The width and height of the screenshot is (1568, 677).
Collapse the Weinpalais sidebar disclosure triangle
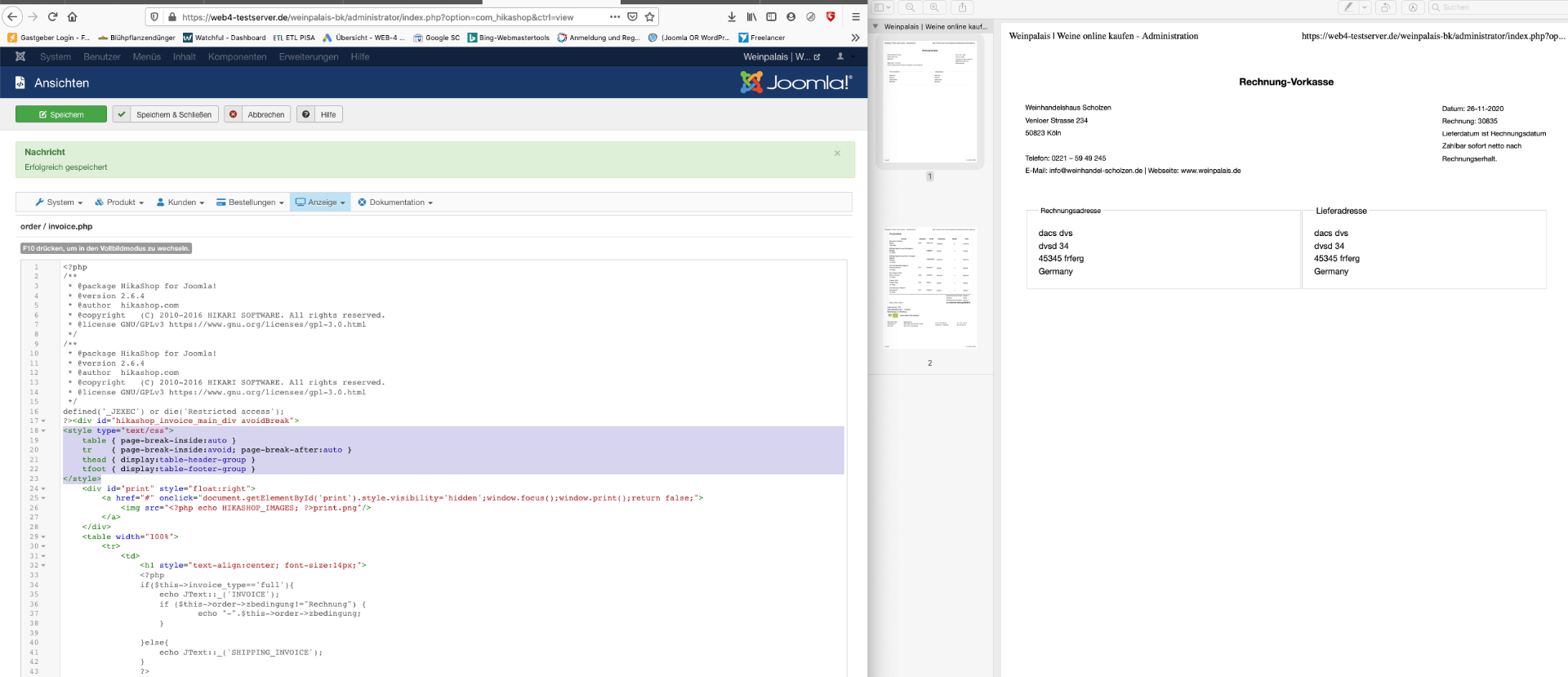click(x=875, y=26)
